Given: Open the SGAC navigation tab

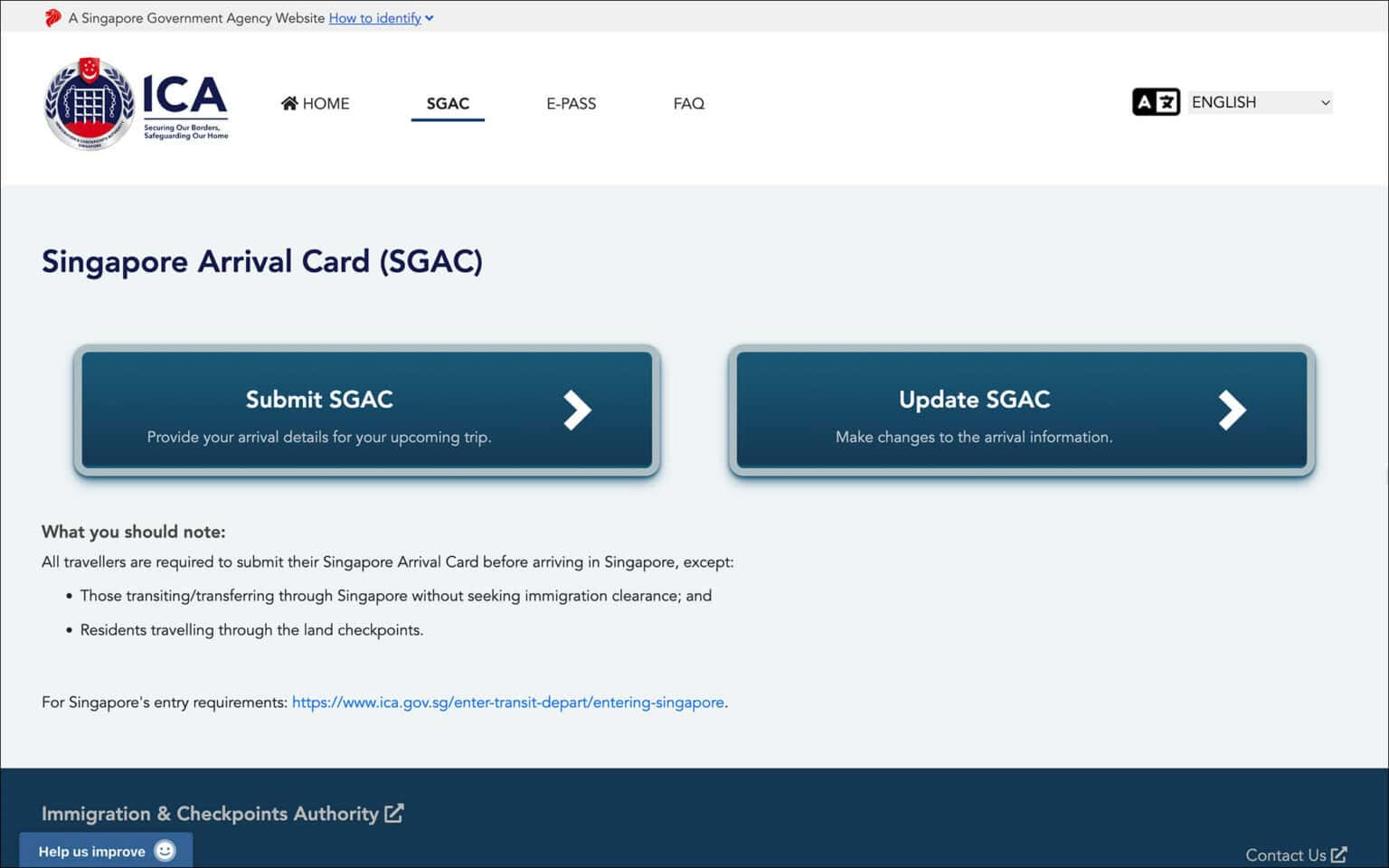Looking at the screenshot, I should [x=448, y=103].
